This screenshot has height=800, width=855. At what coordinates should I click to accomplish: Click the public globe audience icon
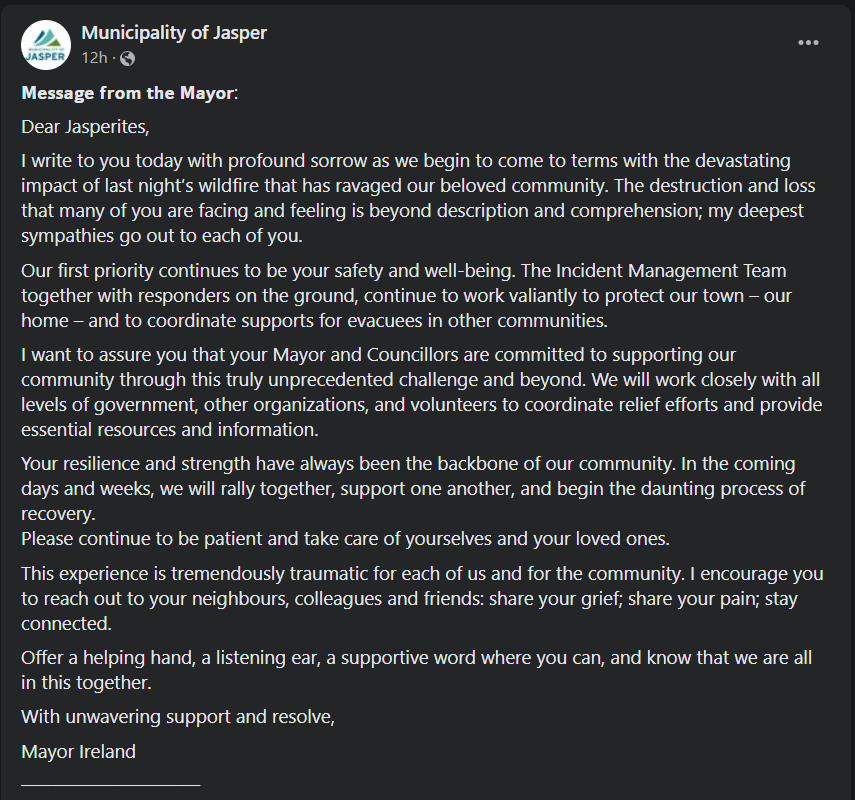(127, 58)
